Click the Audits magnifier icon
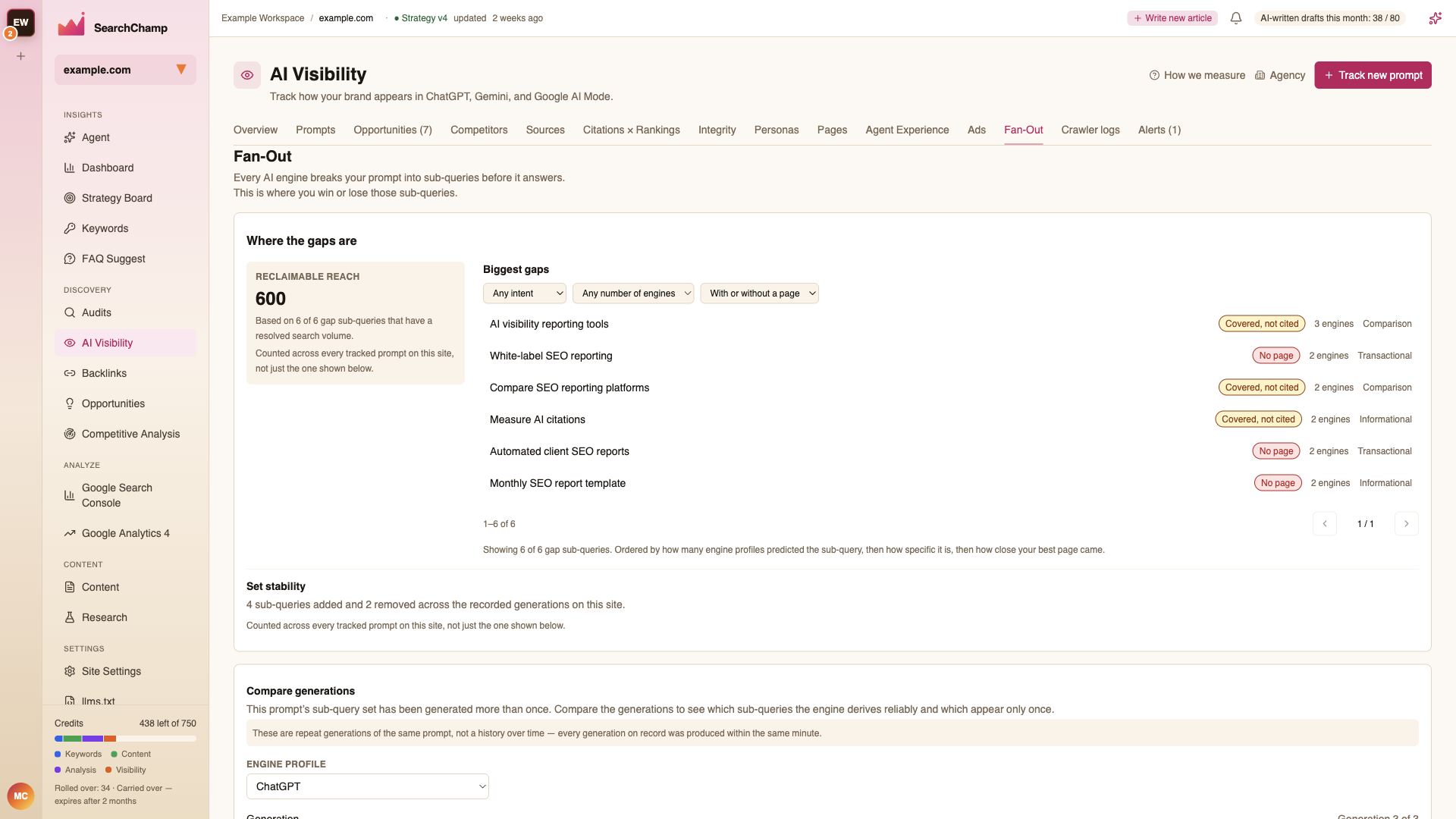Screen dimensions: 1456x819 pos(70,312)
